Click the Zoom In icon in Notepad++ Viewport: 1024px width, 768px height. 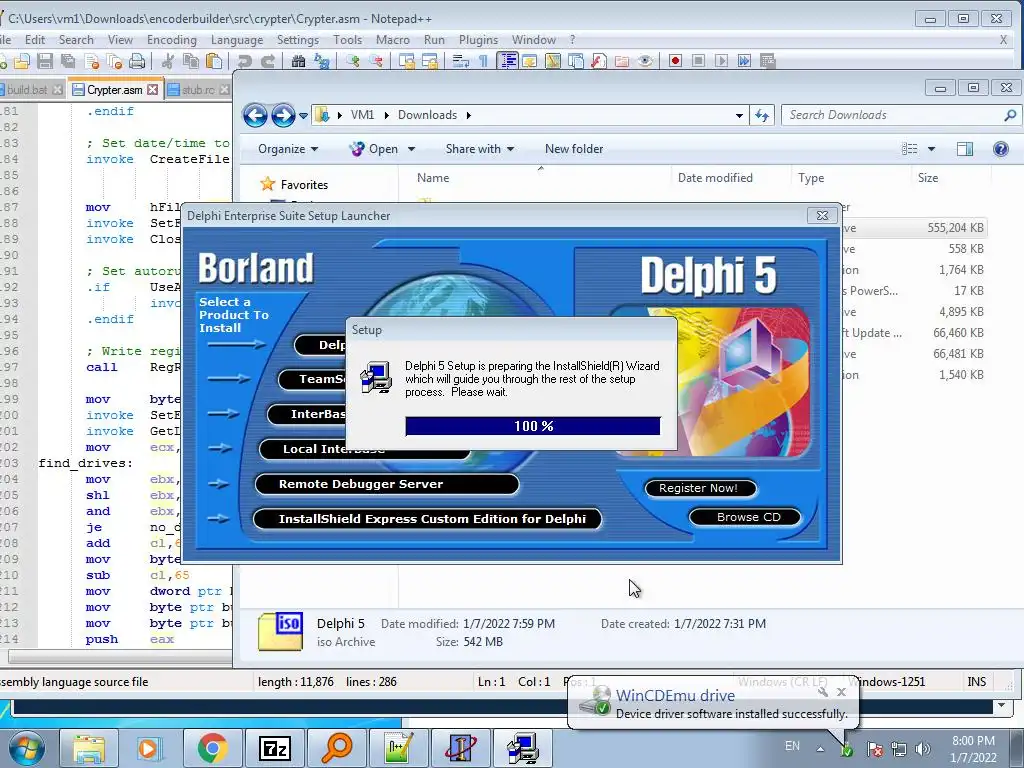pos(353,61)
